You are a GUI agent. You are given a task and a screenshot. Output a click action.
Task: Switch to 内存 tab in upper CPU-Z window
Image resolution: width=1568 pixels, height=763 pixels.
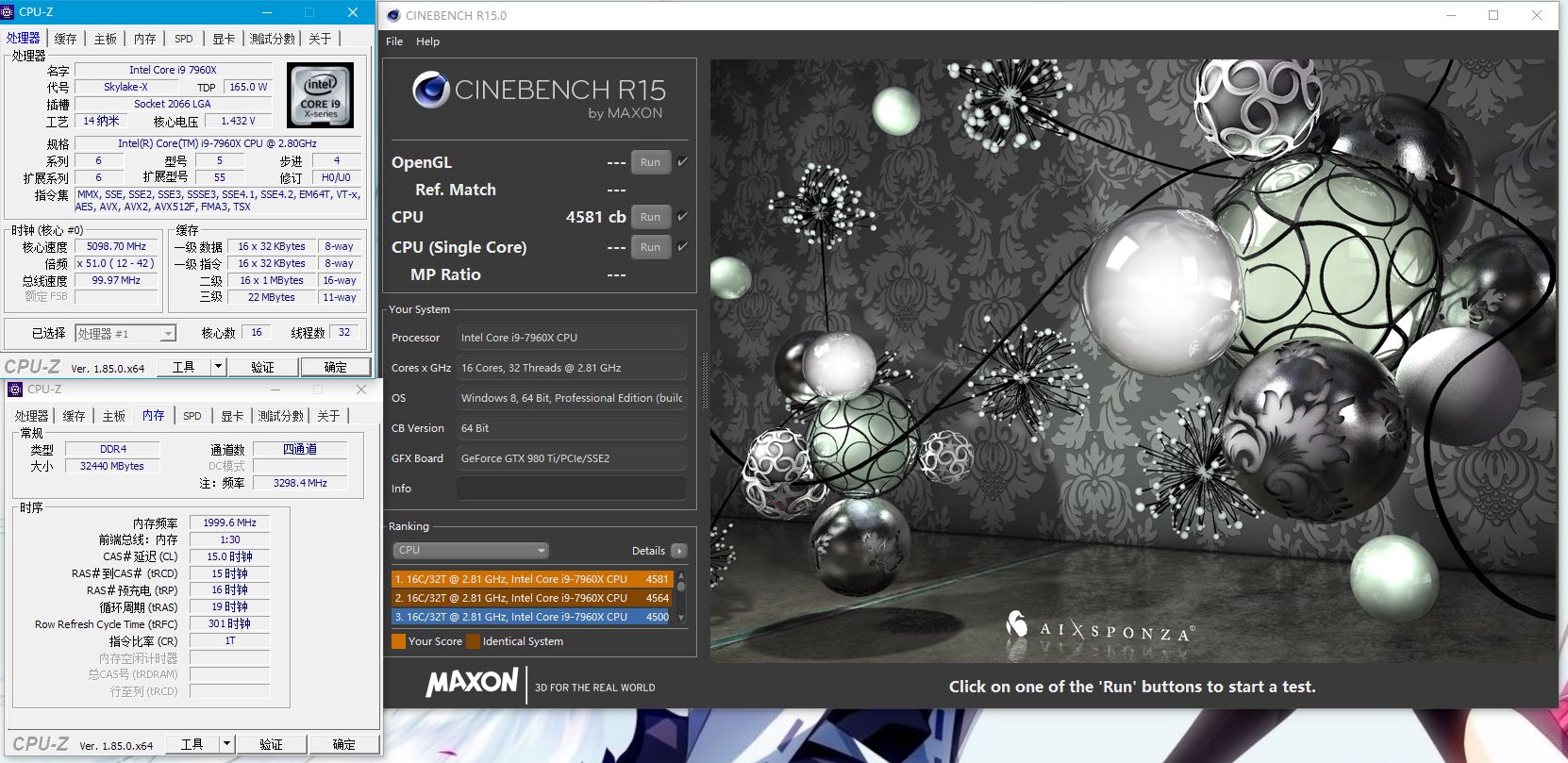[x=144, y=39]
